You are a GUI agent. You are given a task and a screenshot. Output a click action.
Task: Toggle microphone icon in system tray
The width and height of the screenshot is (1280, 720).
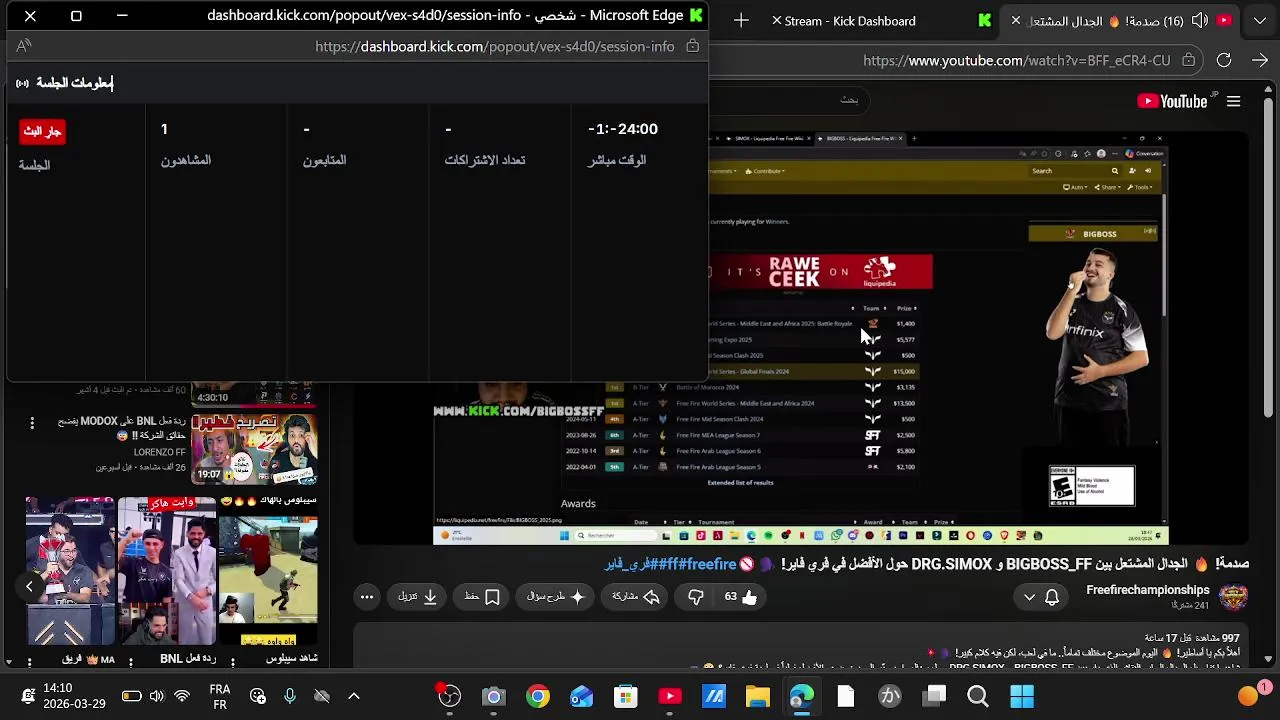(x=289, y=696)
